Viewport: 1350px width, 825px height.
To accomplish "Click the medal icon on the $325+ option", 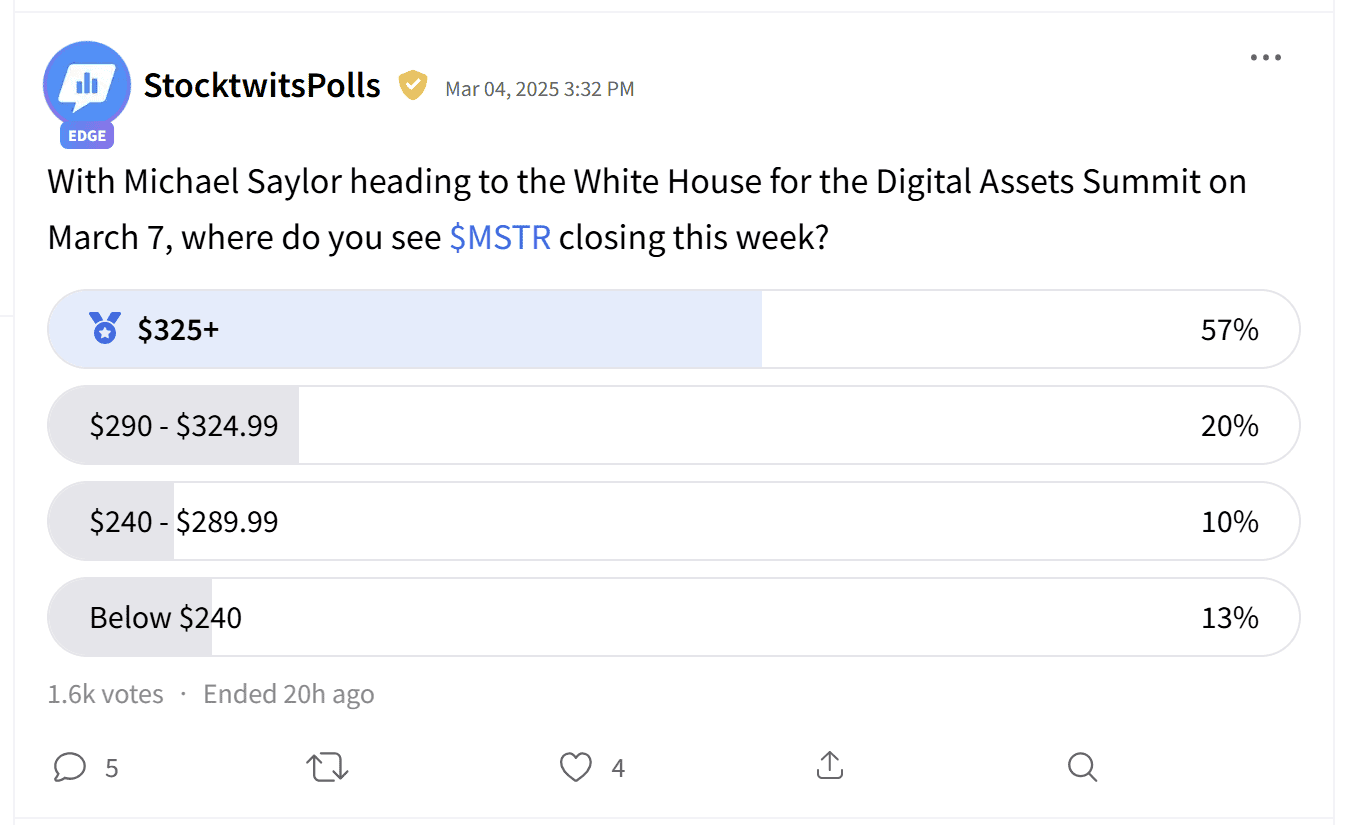I will coord(105,329).
